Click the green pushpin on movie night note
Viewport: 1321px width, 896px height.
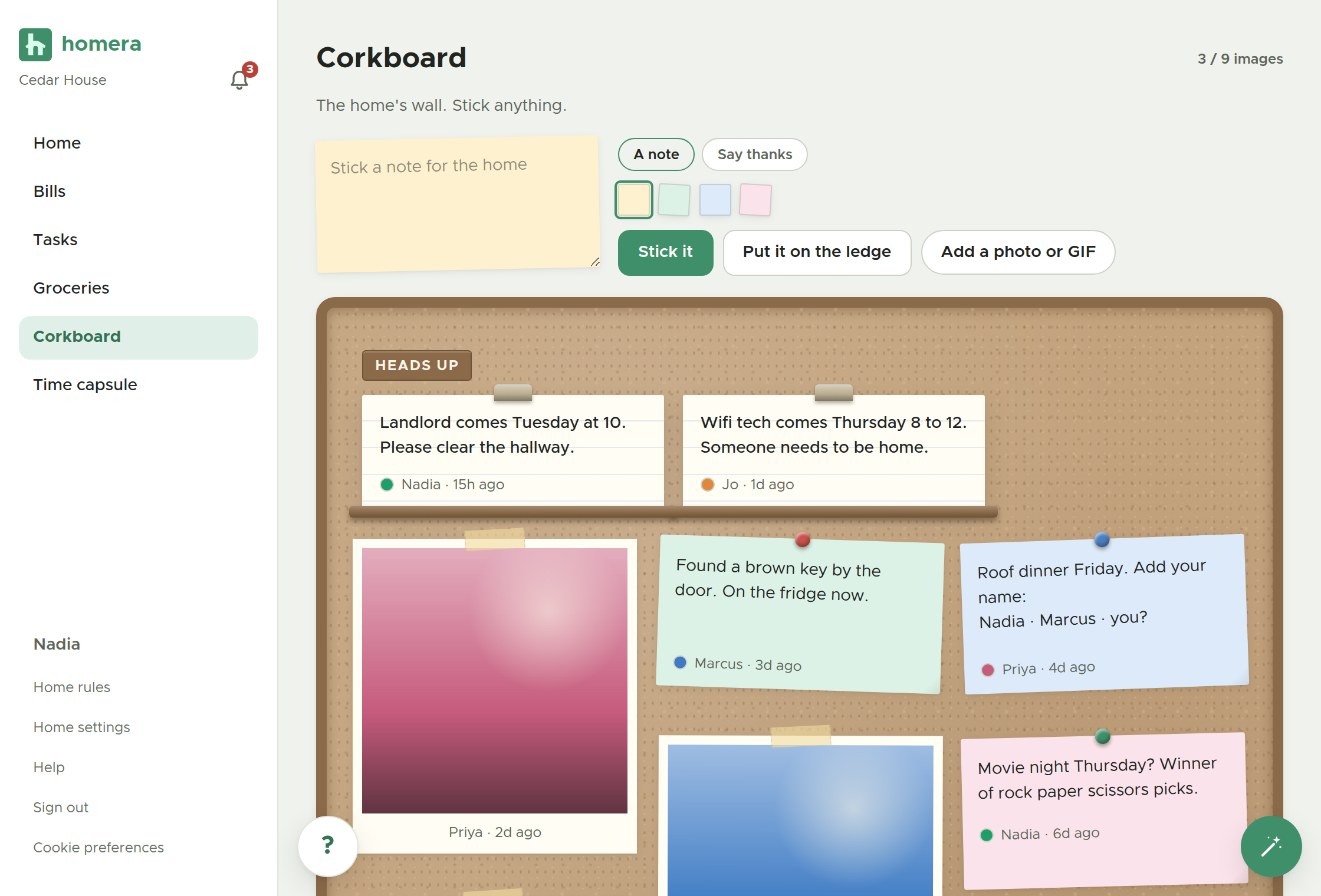pyautogui.click(x=1103, y=736)
